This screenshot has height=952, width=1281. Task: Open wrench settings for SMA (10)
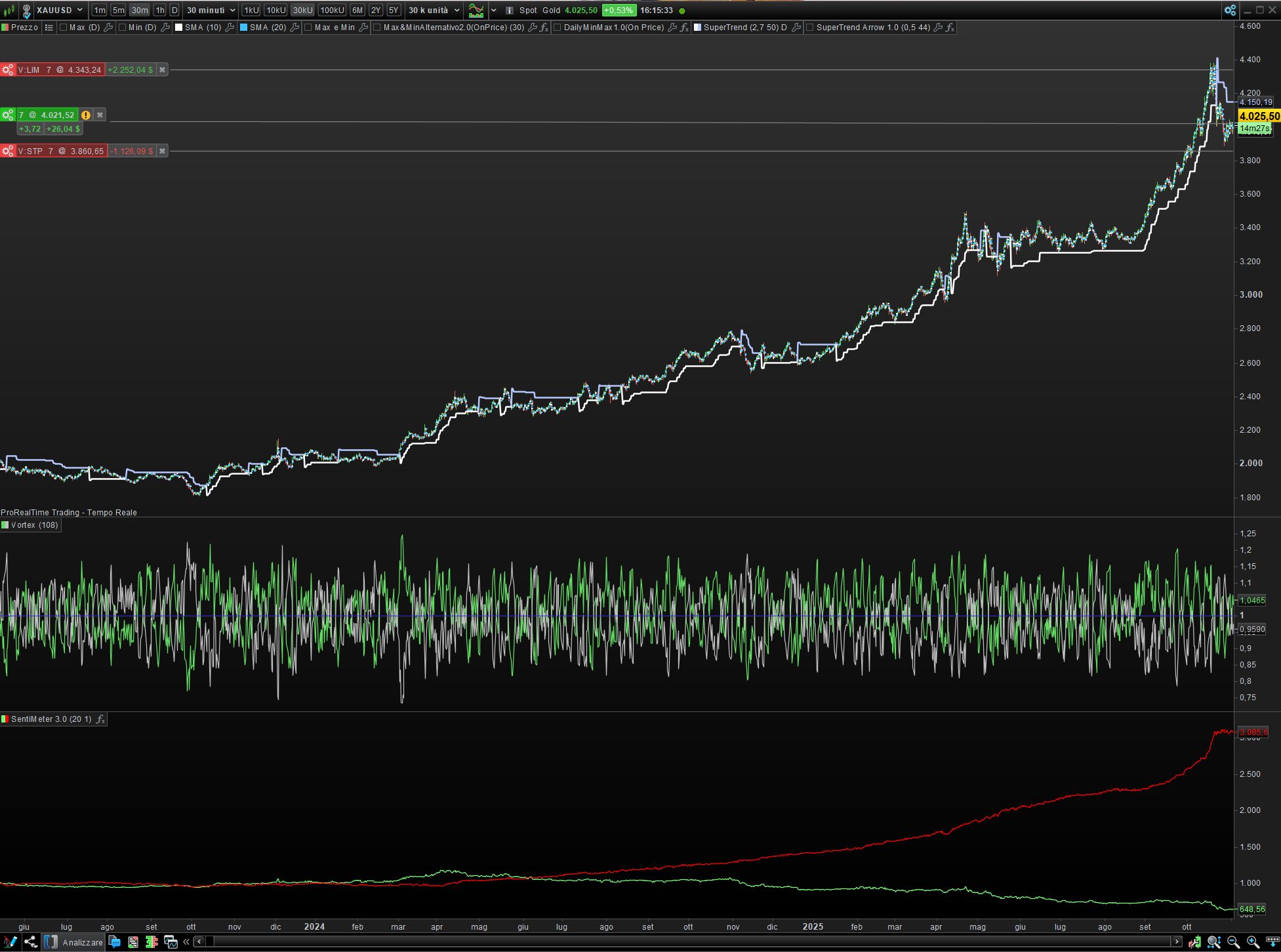pos(230,28)
